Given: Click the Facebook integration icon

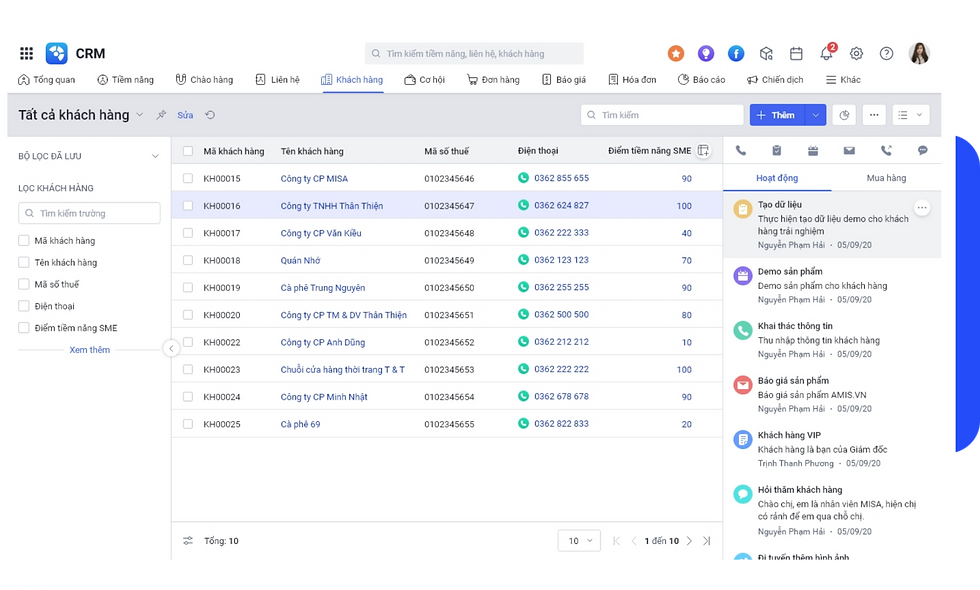Looking at the screenshot, I should [x=736, y=54].
